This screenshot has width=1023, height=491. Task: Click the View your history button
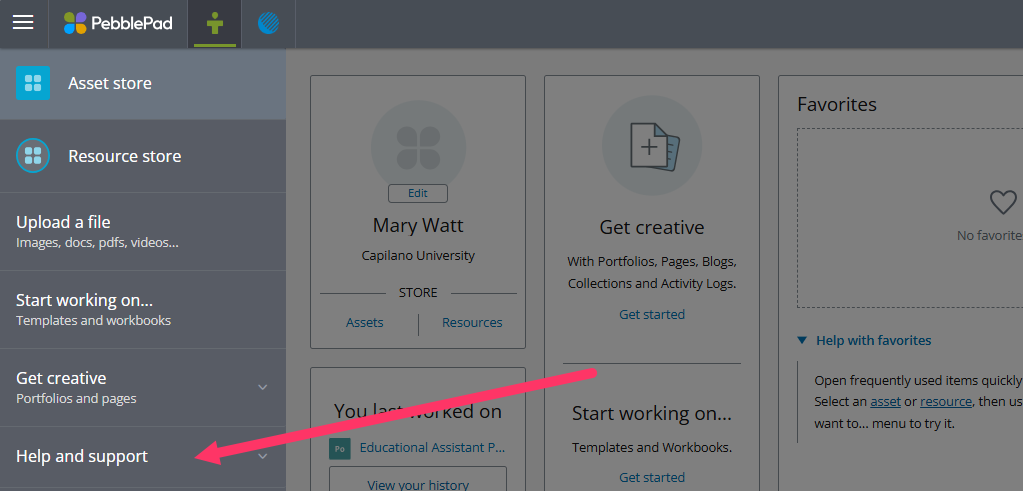point(418,483)
